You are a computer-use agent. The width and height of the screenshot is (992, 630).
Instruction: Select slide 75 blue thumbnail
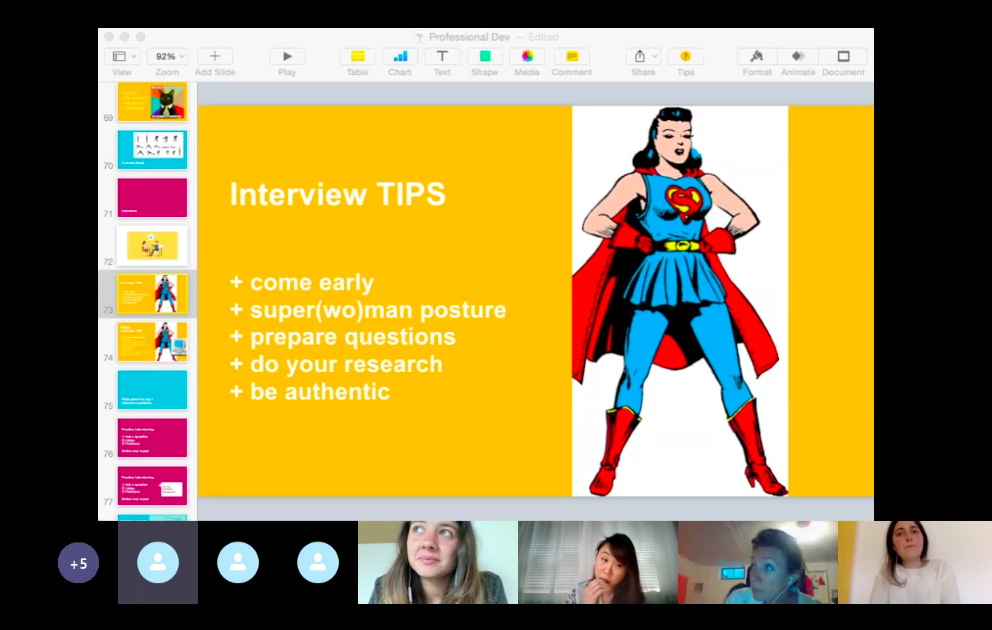[152, 390]
